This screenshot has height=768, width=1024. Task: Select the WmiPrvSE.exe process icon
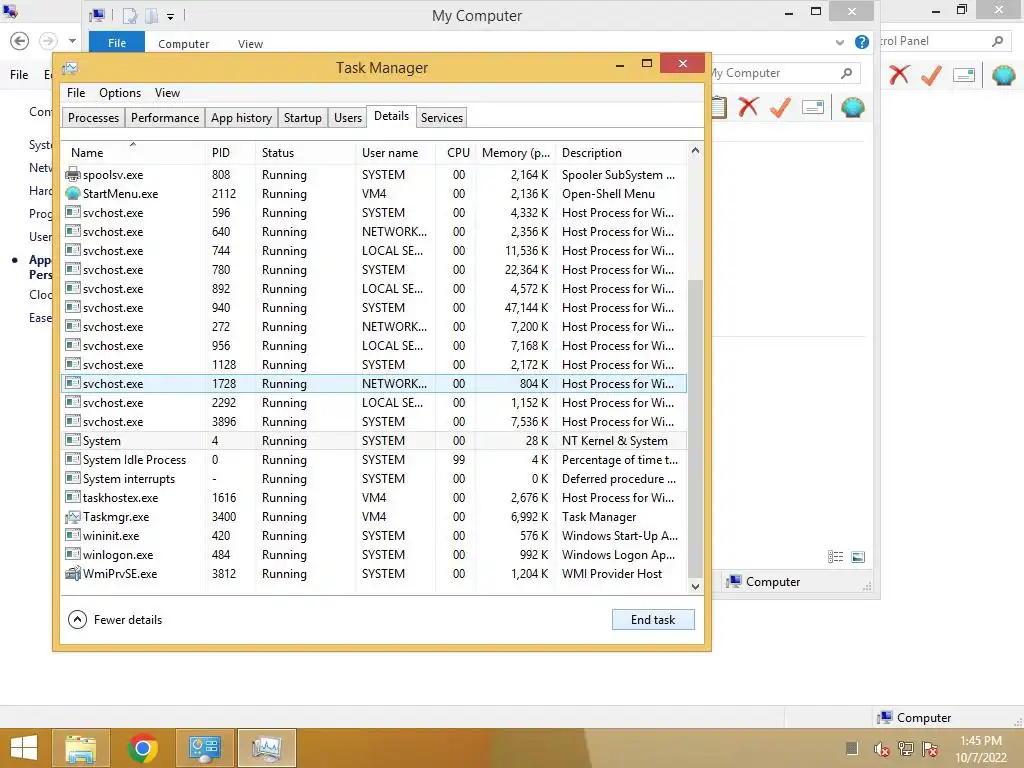tap(72, 573)
